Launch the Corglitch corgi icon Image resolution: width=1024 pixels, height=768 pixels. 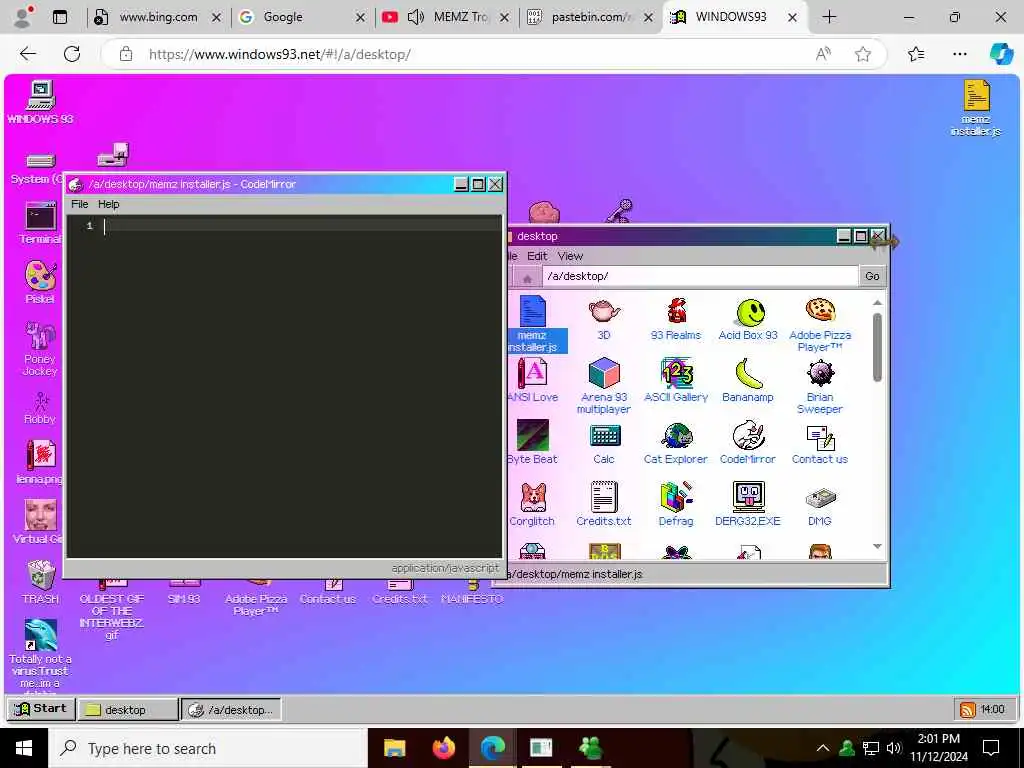click(x=532, y=505)
